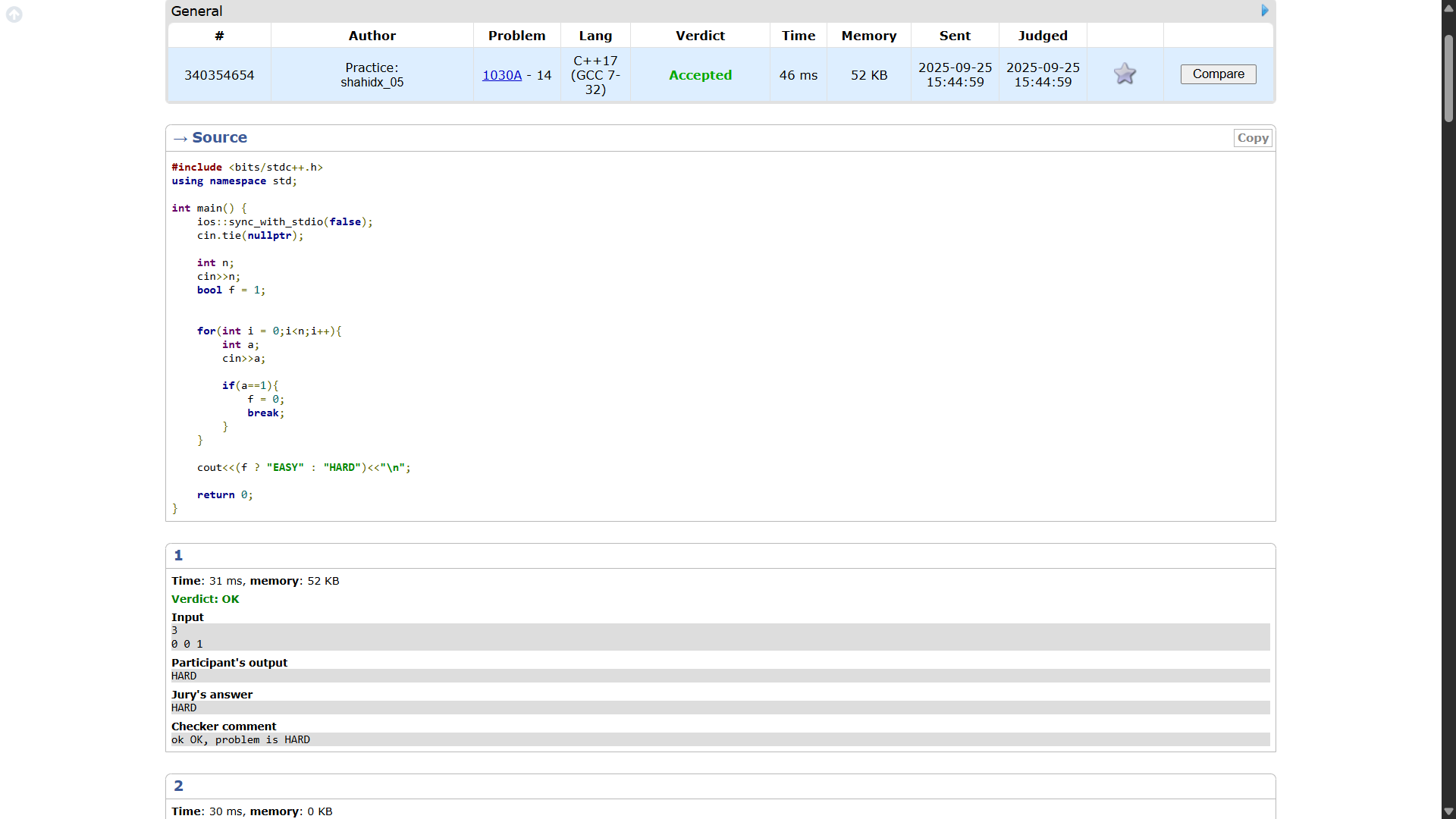Image resolution: width=1456 pixels, height=819 pixels.
Task: Click the scrollbar down arrow
Action: [1448, 811]
